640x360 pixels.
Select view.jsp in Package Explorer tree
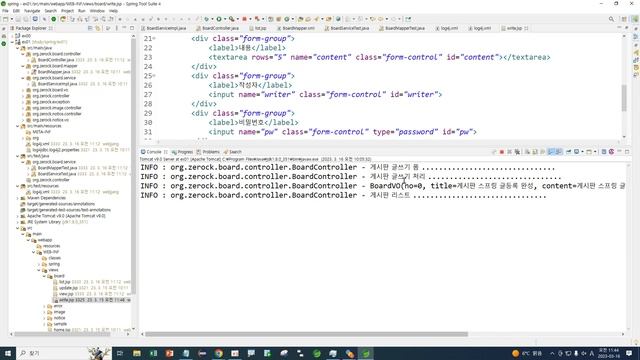click(x=66, y=294)
